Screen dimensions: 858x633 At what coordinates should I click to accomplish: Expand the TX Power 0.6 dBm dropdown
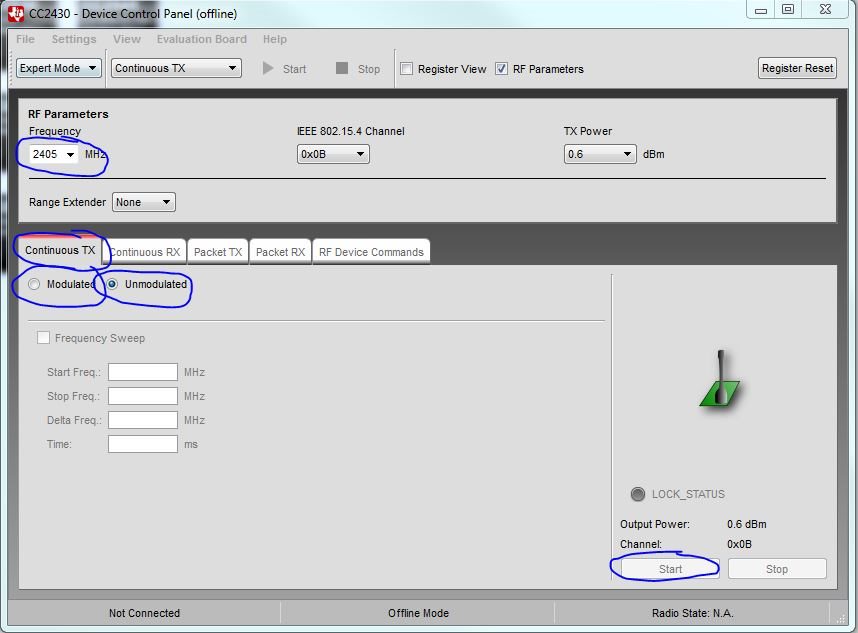click(x=600, y=154)
